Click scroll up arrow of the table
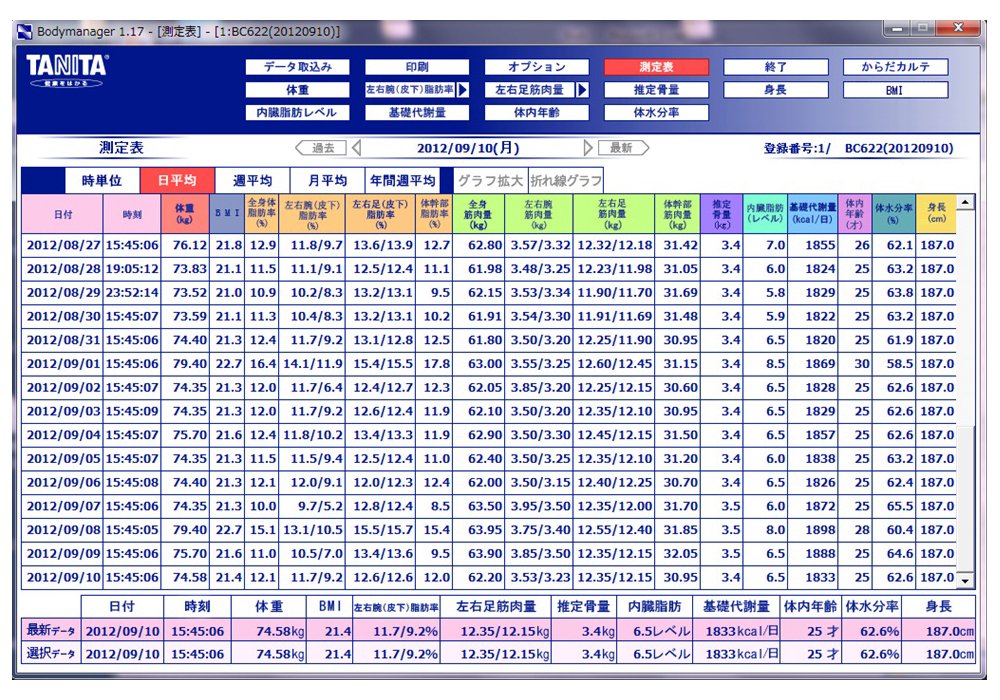The image size is (1000, 700). (x=964, y=203)
